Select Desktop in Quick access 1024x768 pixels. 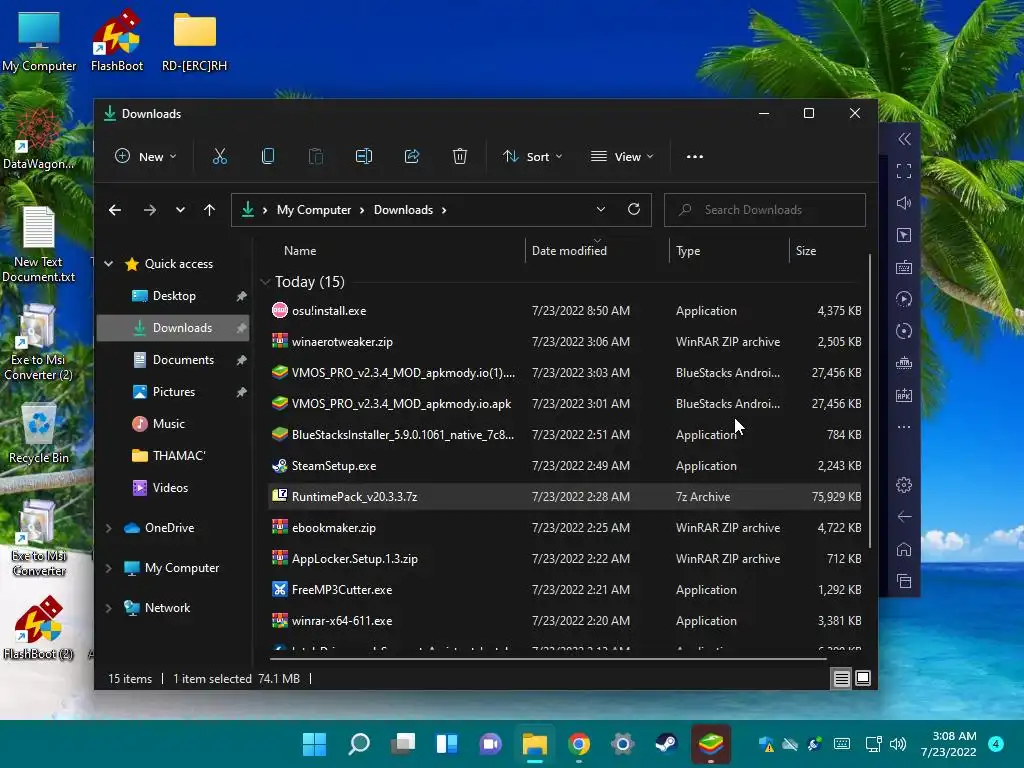pyautogui.click(x=173, y=296)
